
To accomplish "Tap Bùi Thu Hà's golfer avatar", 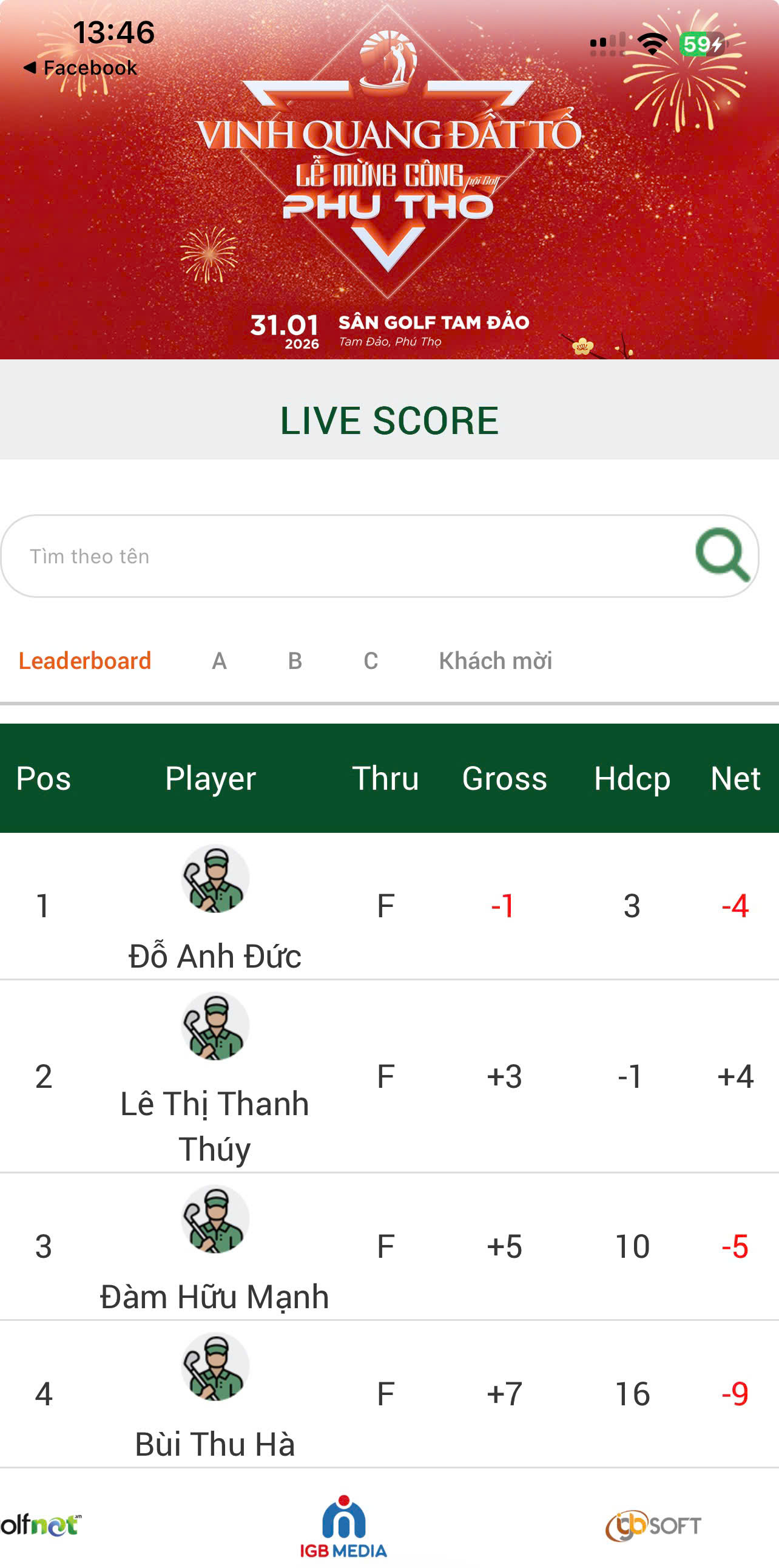I will click(215, 1366).
